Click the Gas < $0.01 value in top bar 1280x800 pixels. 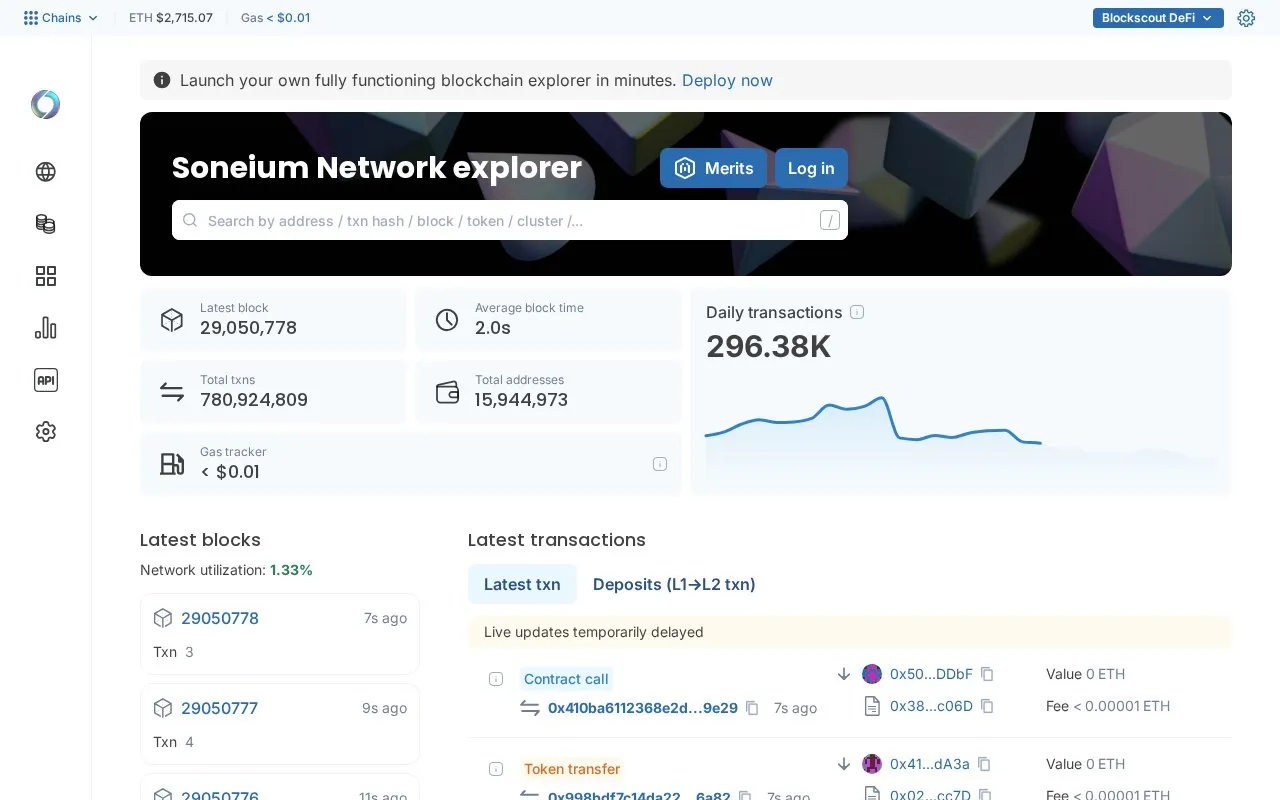288,18
